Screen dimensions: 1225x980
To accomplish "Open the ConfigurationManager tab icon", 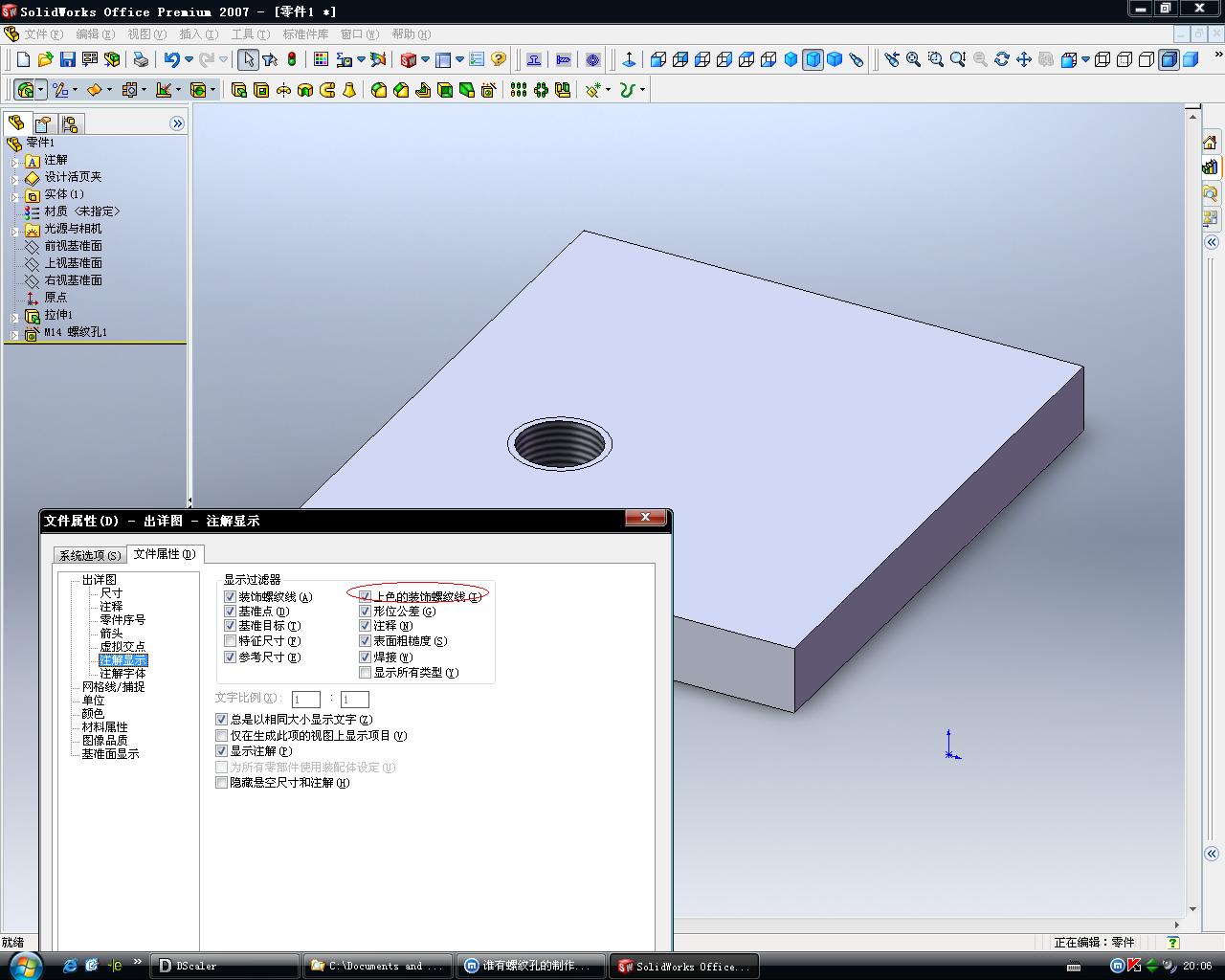I will (70, 123).
